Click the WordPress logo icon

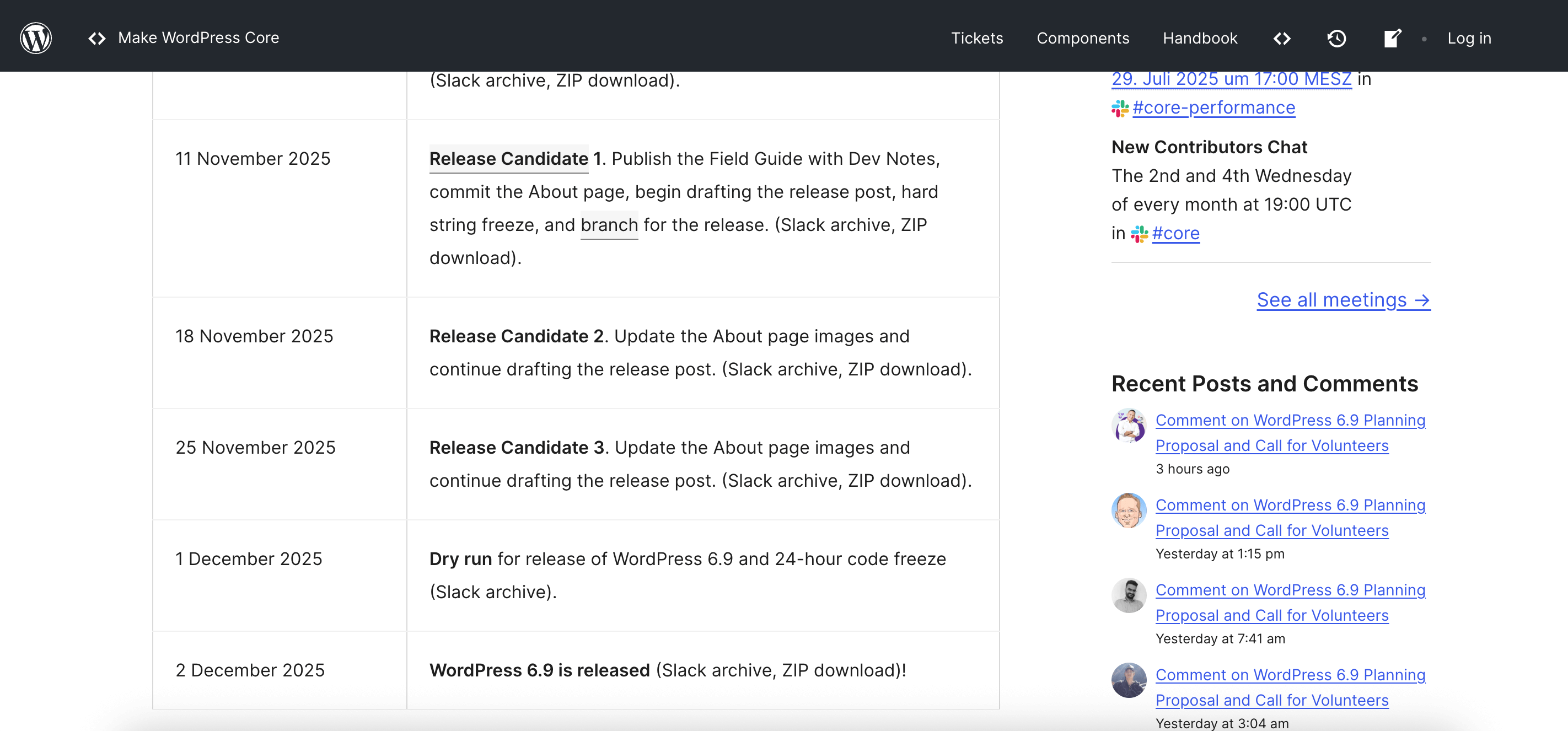[x=36, y=37]
